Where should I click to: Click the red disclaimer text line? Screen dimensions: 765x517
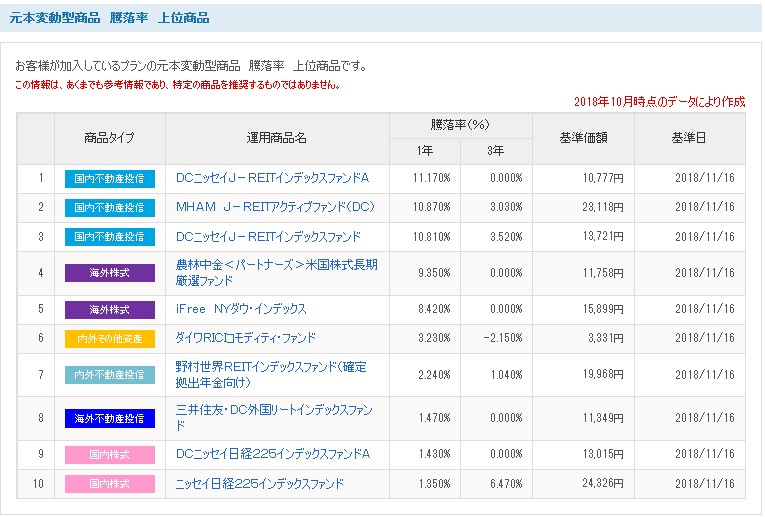(x=178, y=85)
